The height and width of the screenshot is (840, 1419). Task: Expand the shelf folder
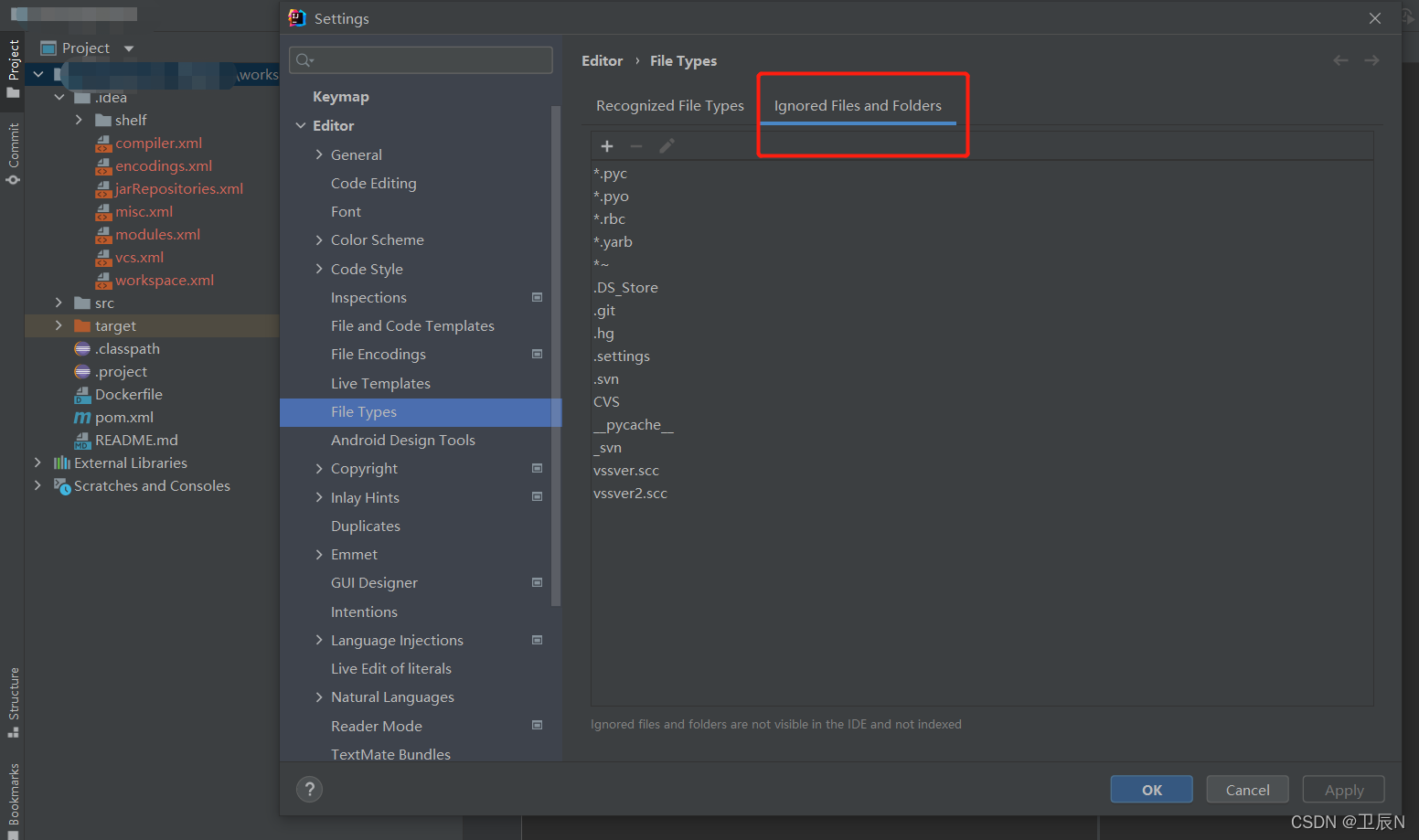tap(80, 120)
